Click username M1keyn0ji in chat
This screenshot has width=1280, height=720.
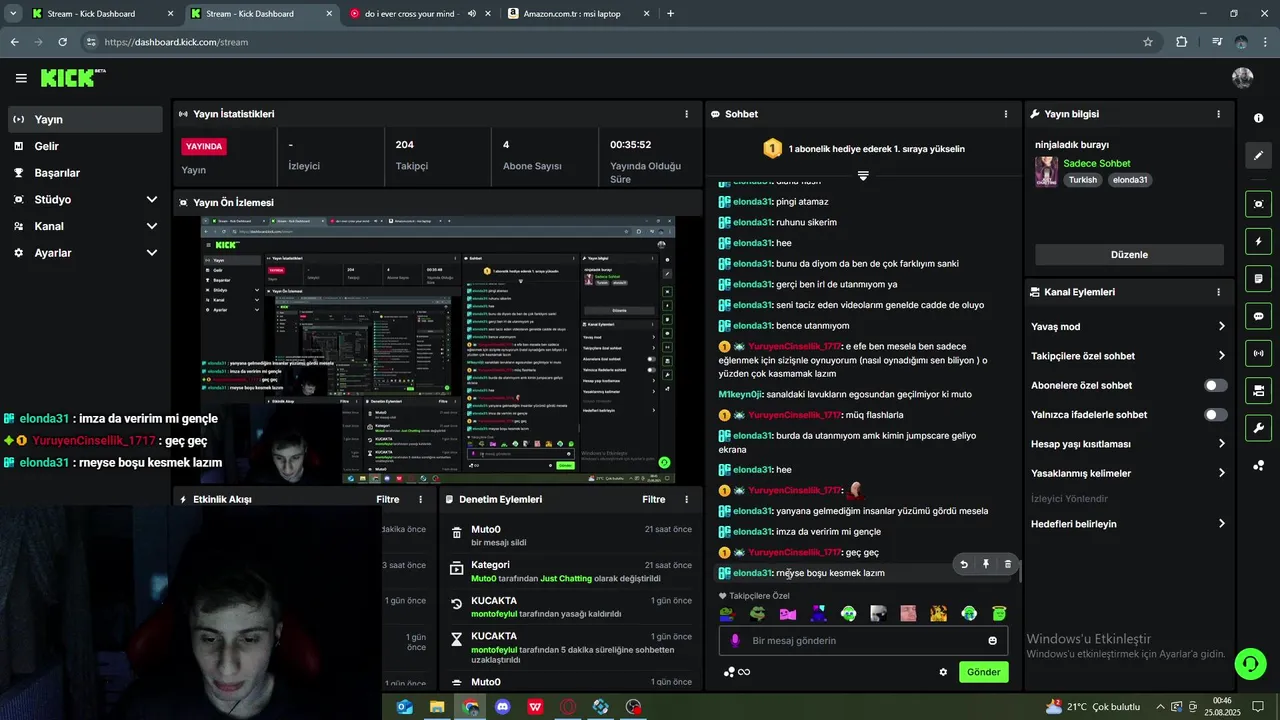click(741, 394)
